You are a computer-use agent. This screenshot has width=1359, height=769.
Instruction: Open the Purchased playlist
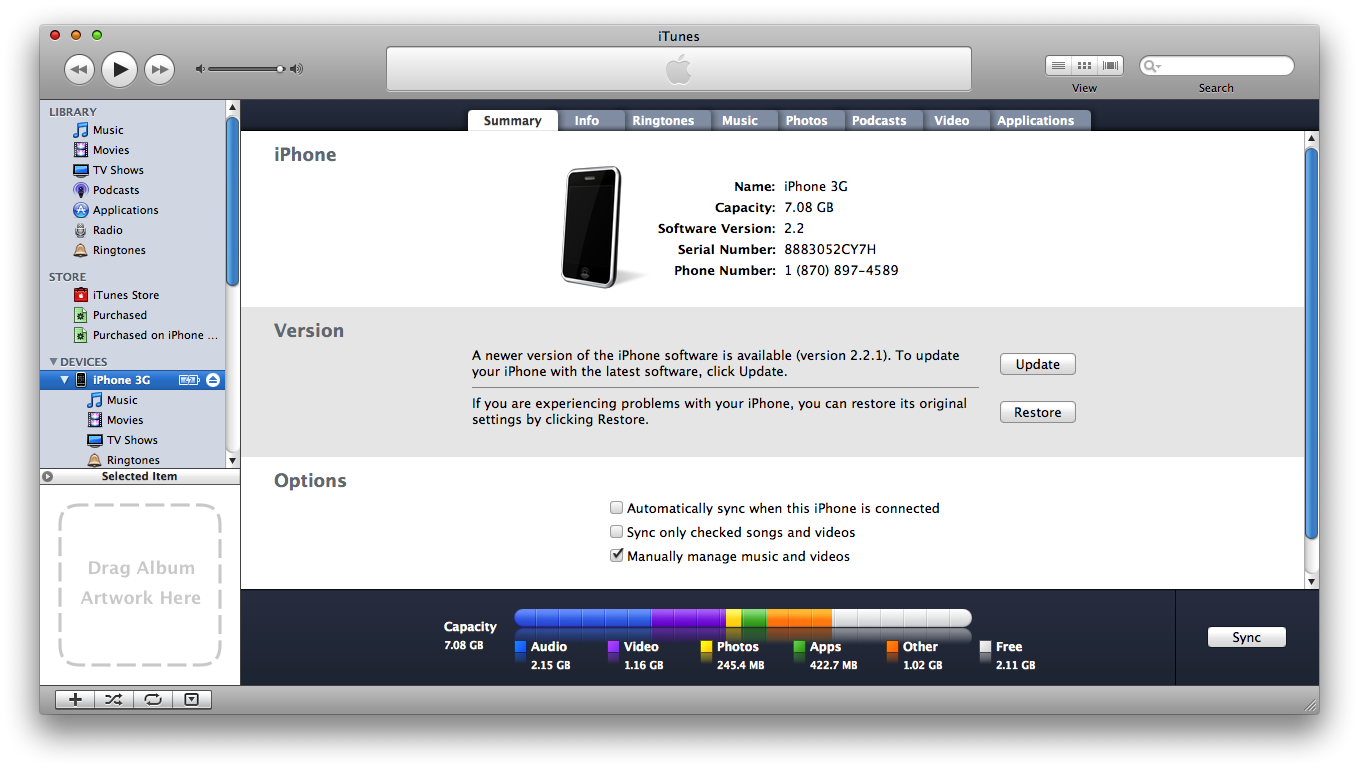[x=119, y=315]
